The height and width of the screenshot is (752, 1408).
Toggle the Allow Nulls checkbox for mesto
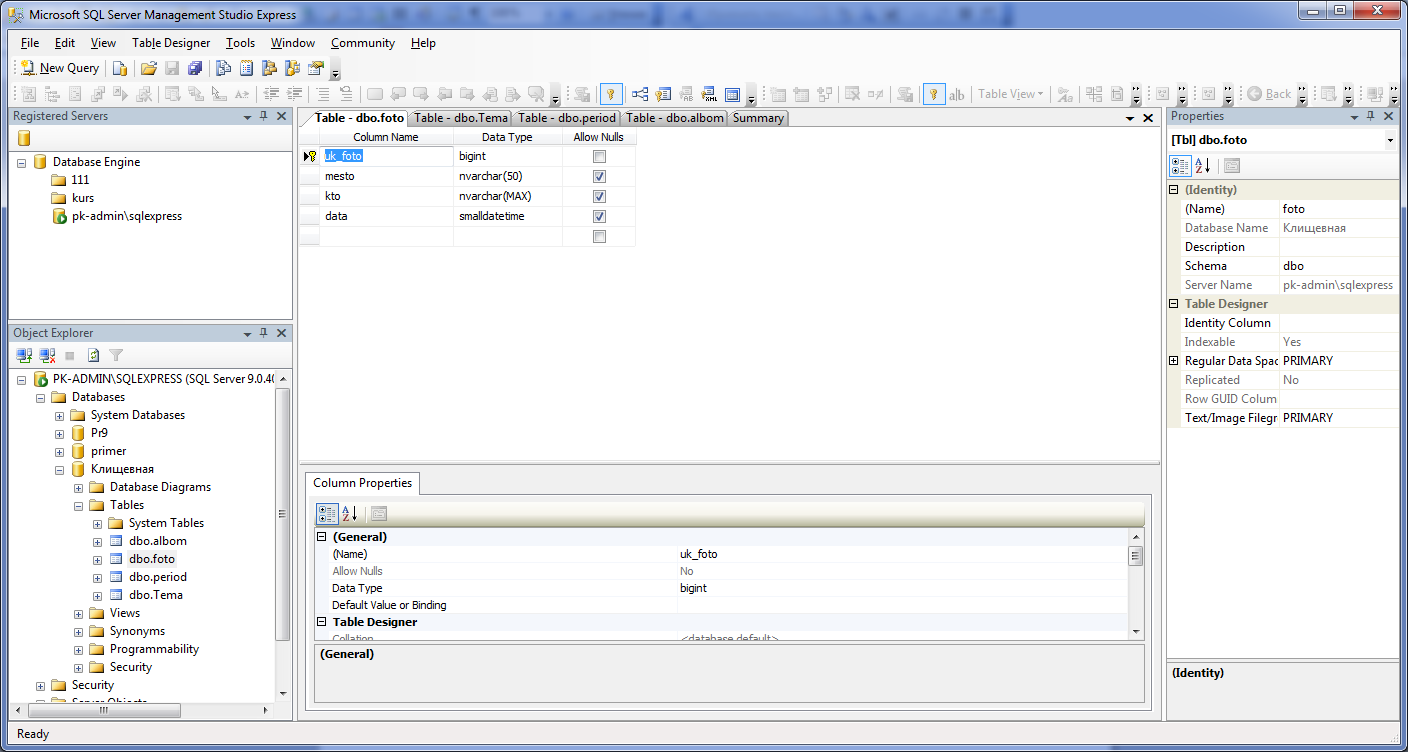click(x=599, y=177)
